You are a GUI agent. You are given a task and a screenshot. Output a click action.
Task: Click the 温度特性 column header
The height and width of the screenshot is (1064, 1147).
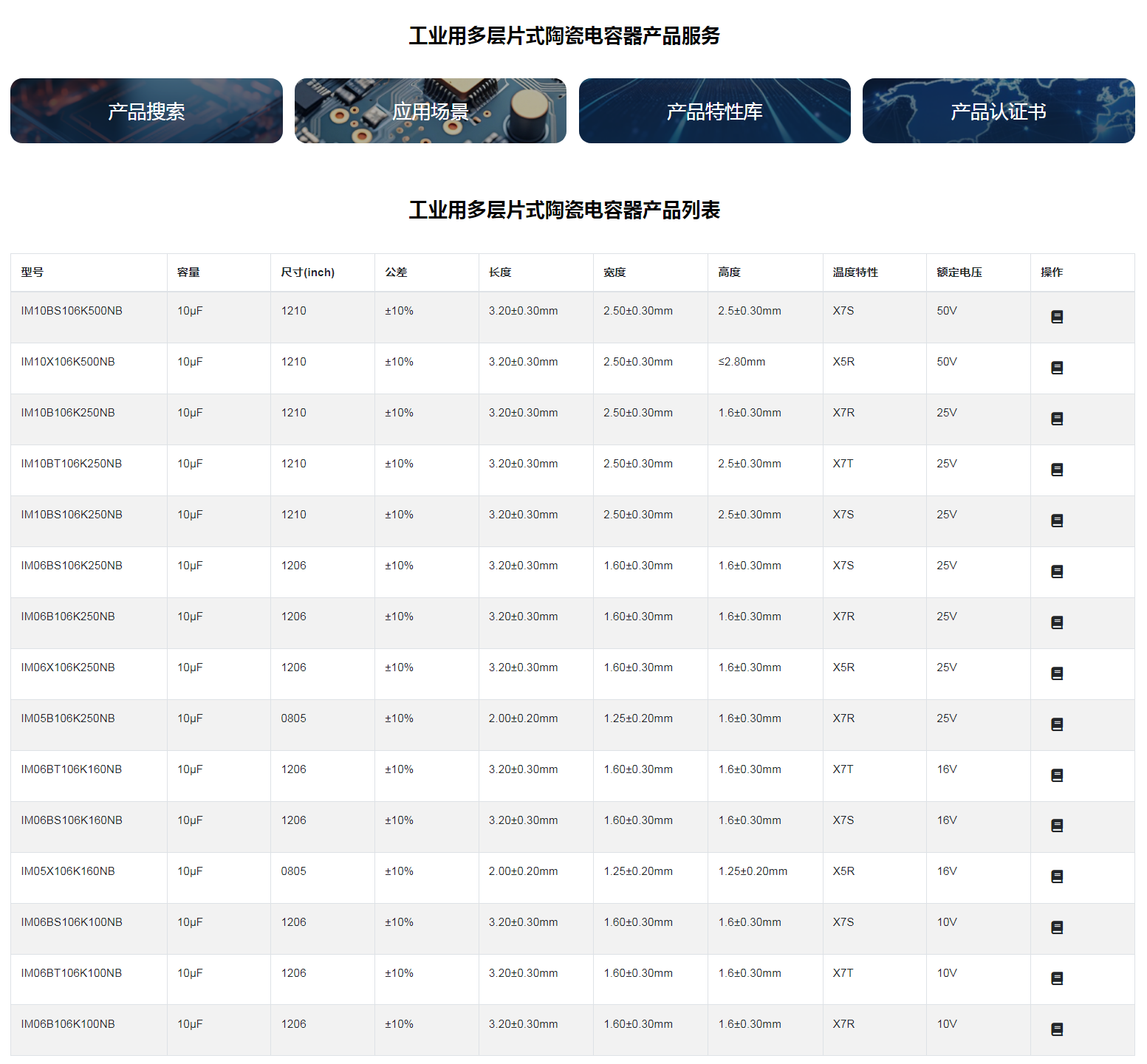click(855, 272)
